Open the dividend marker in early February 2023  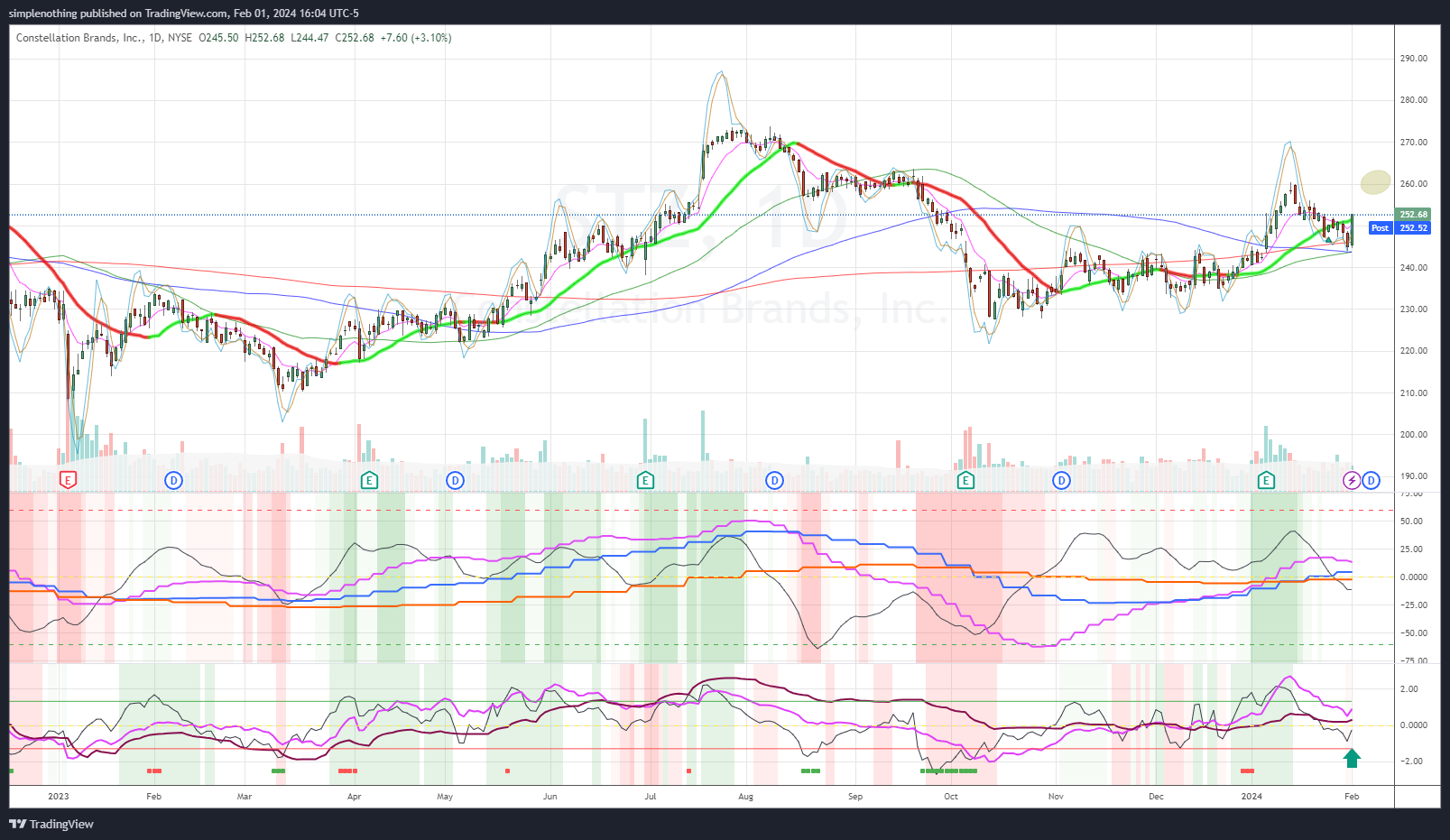[174, 480]
